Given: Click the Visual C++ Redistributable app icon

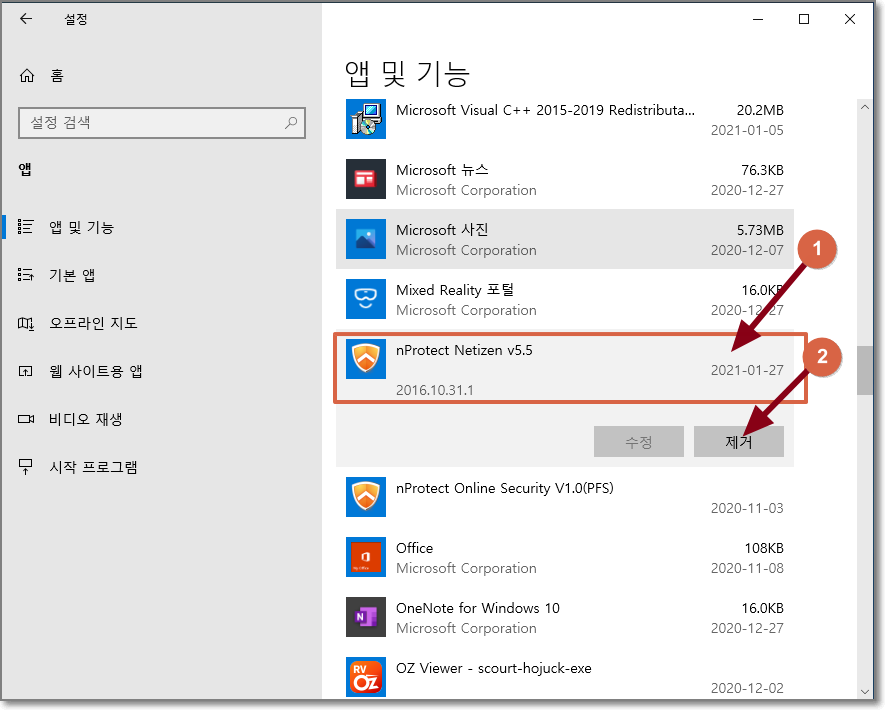Looking at the screenshot, I should click(366, 119).
